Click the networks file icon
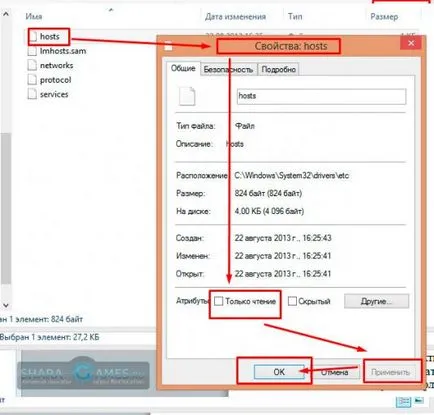Screen dimensions: 434x415 [x=32, y=65]
